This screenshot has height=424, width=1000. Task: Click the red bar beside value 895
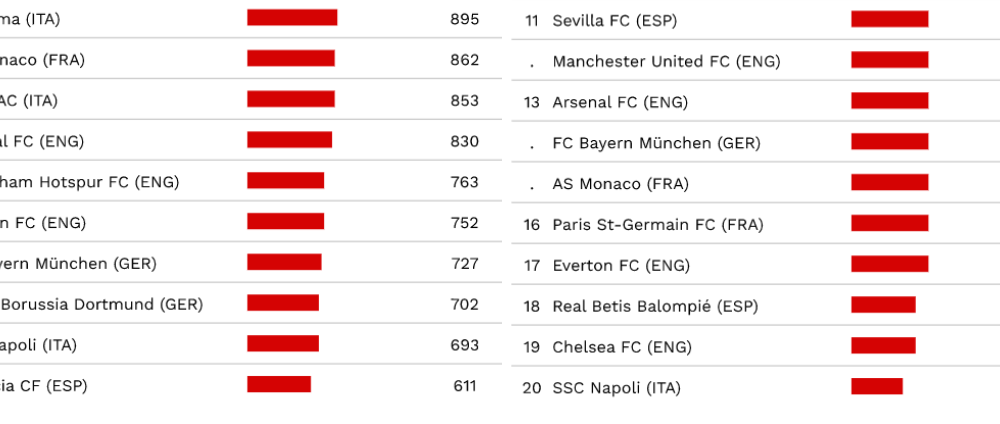[x=292, y=17]
